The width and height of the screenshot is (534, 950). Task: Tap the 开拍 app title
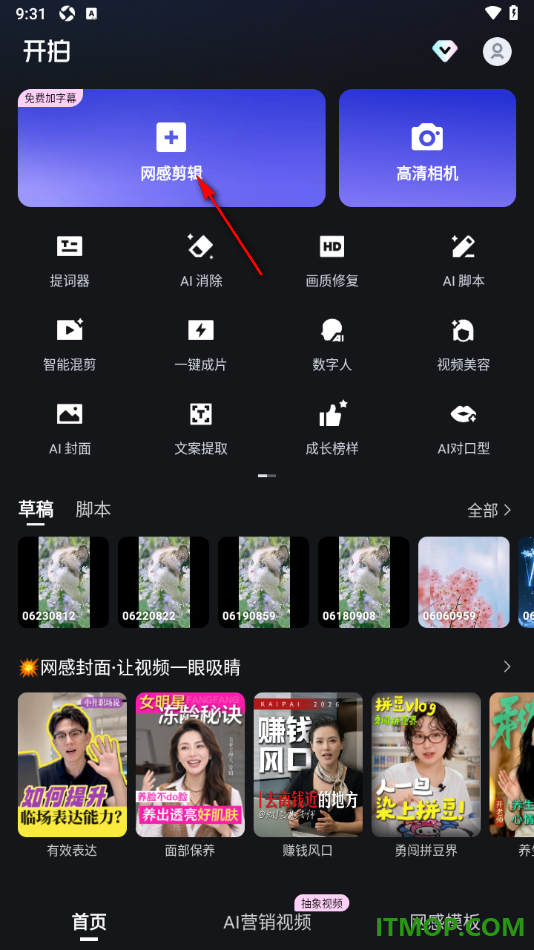click(x=47, y=51)
